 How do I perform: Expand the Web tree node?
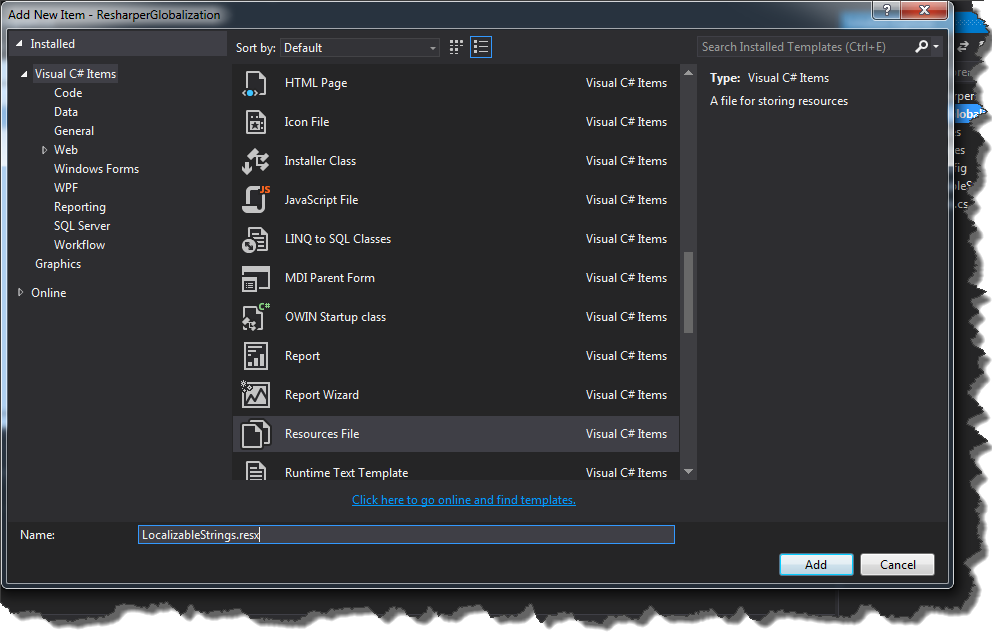[x=44, y=150]
